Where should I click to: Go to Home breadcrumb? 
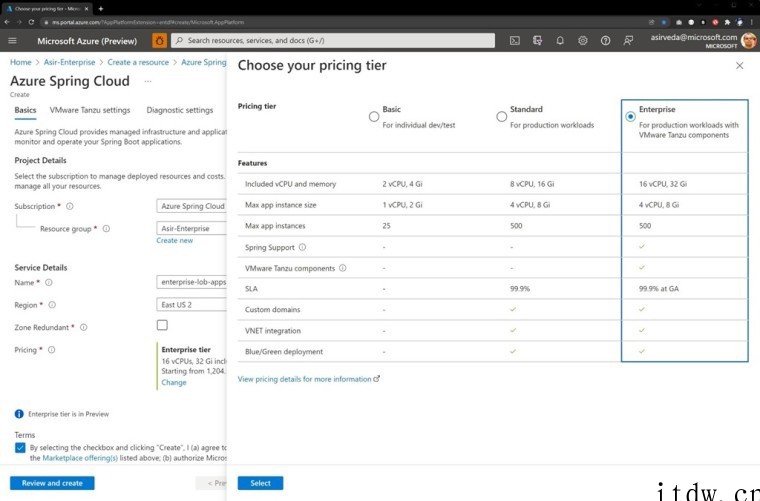click(20, 62)
